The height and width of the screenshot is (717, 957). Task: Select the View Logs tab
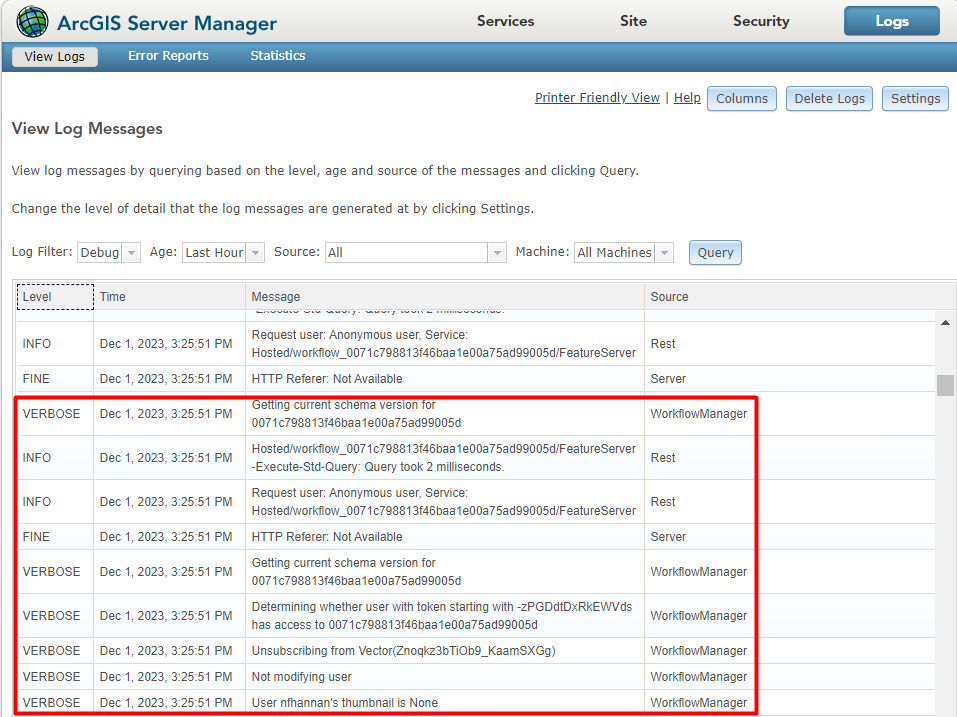click(54, 56)
